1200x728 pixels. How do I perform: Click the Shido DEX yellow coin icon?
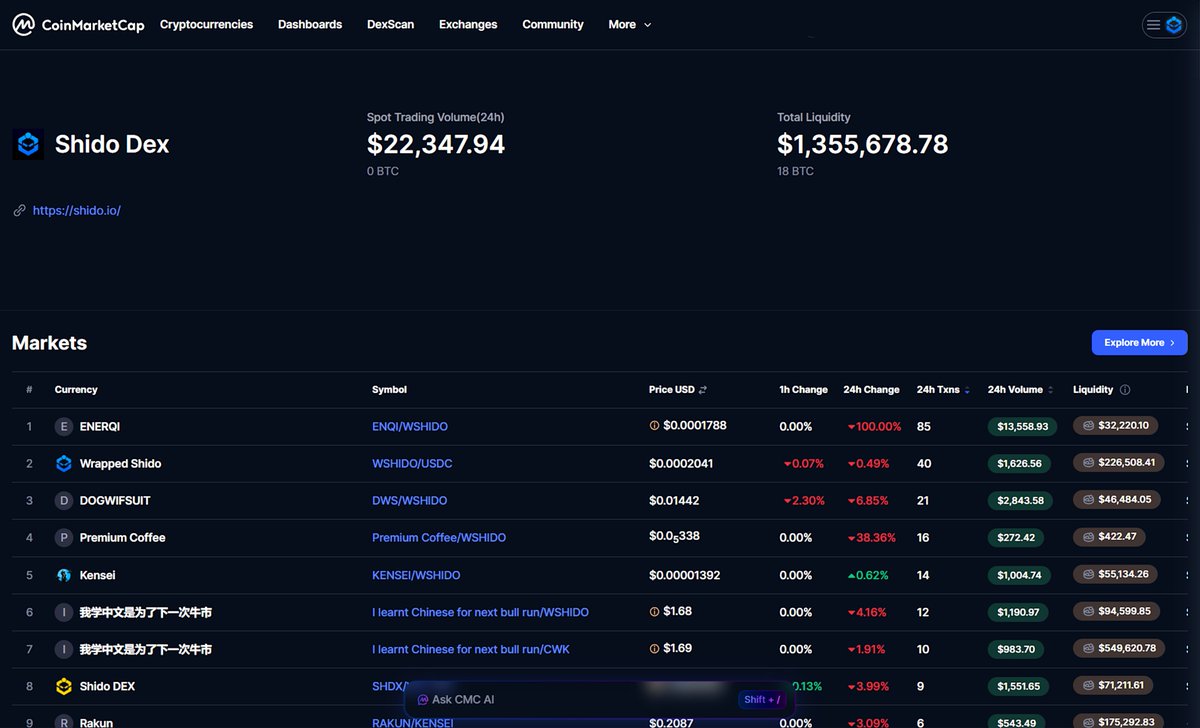coord(64,686)
